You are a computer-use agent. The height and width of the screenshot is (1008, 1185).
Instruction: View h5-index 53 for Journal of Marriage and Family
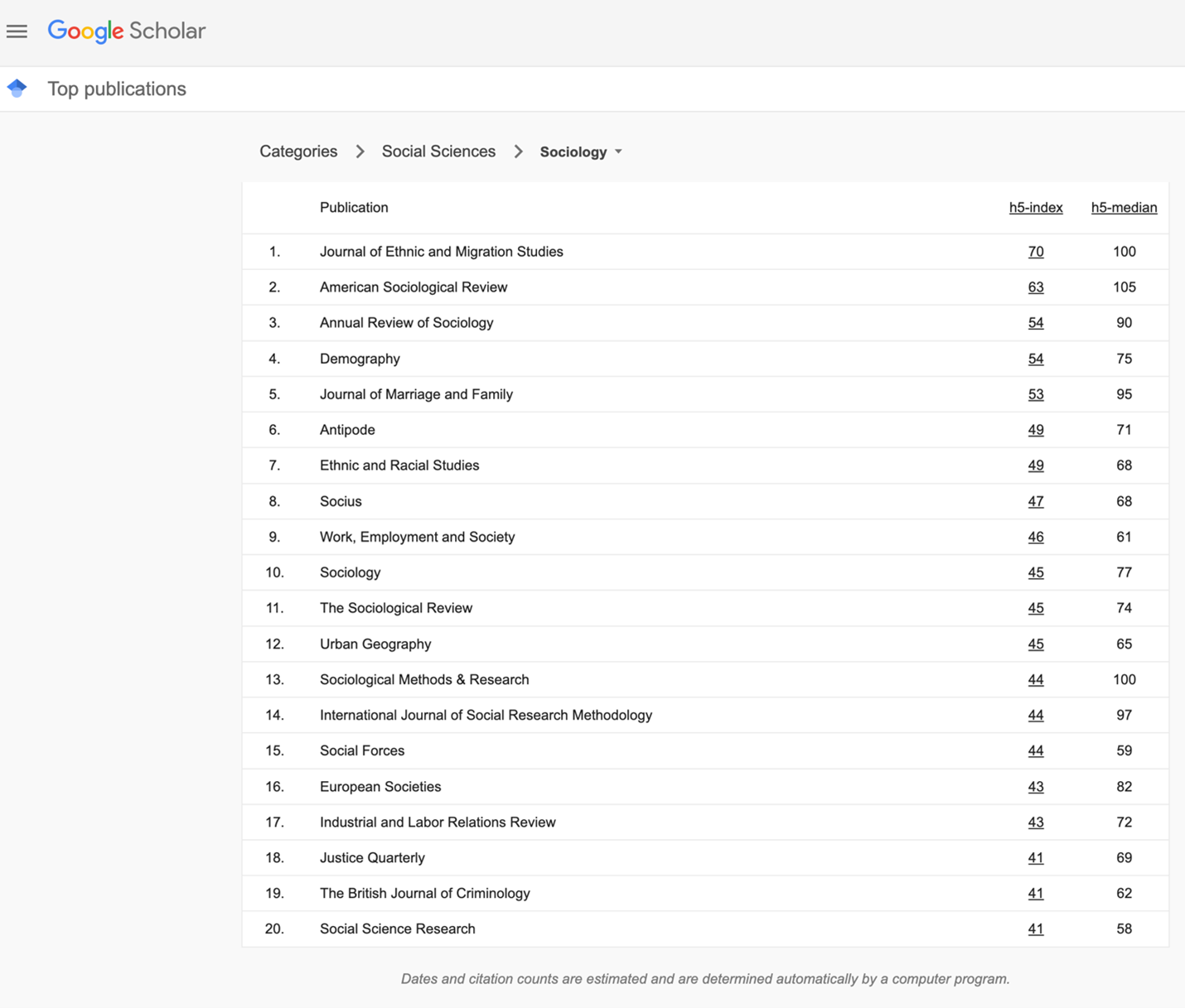(1035, 394)
